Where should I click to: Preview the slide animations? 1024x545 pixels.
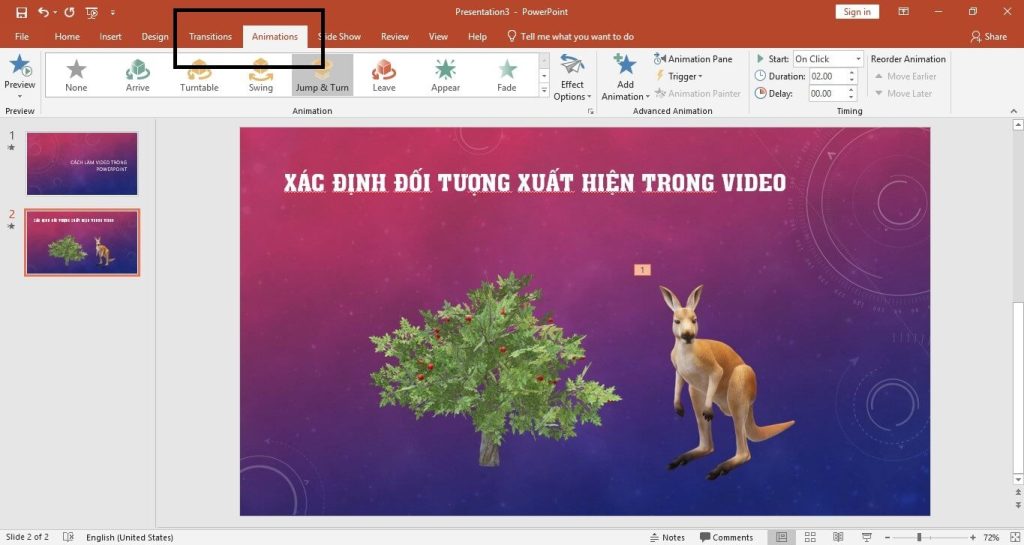tap(20, 76)
